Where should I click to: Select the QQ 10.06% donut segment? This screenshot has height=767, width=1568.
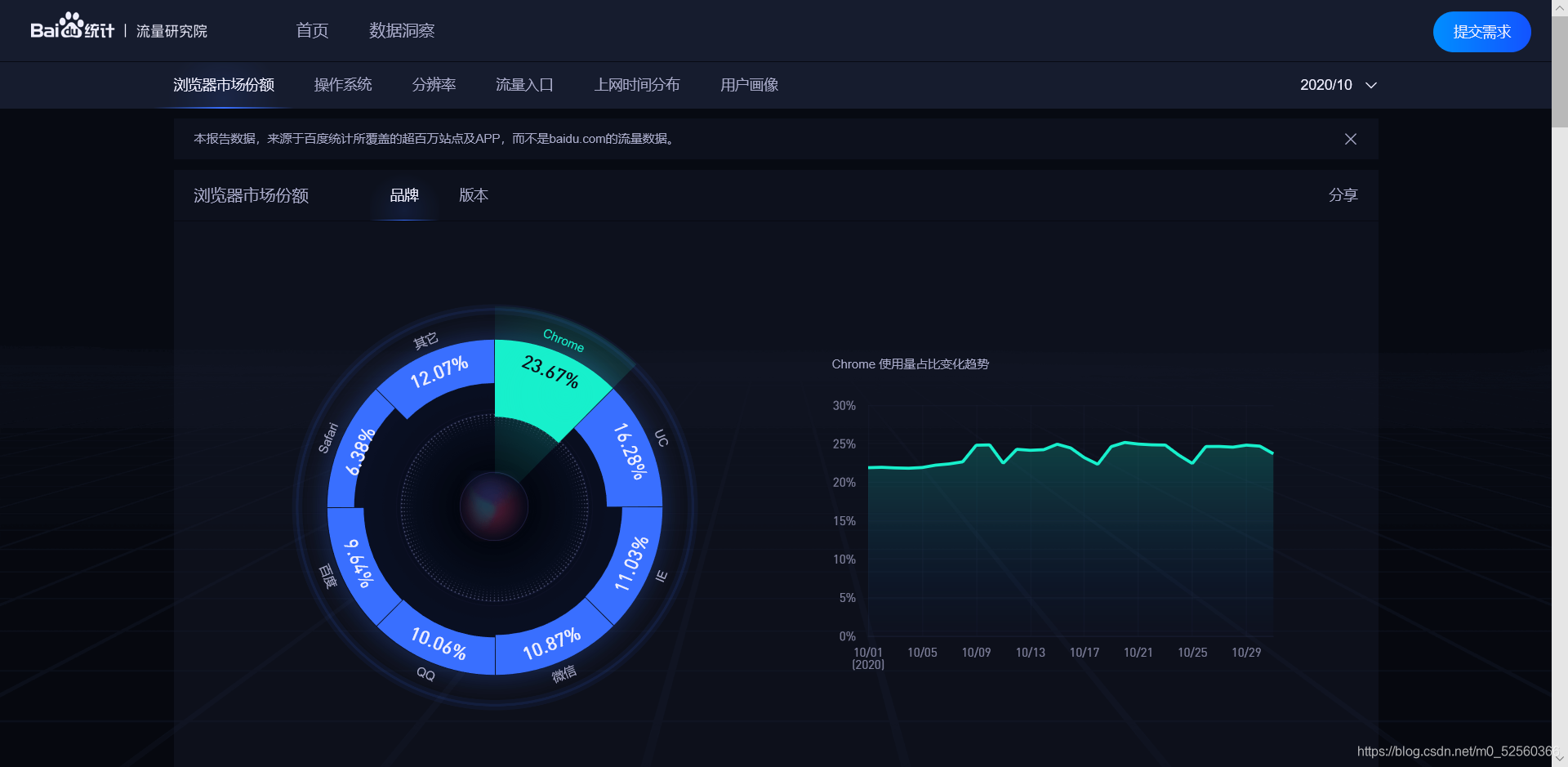439,644
